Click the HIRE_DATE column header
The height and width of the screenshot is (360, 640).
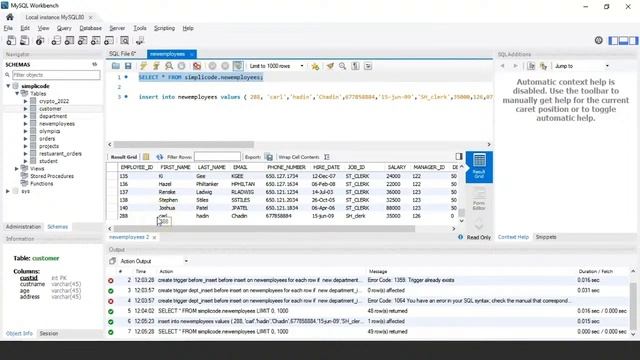pos(326,167)
